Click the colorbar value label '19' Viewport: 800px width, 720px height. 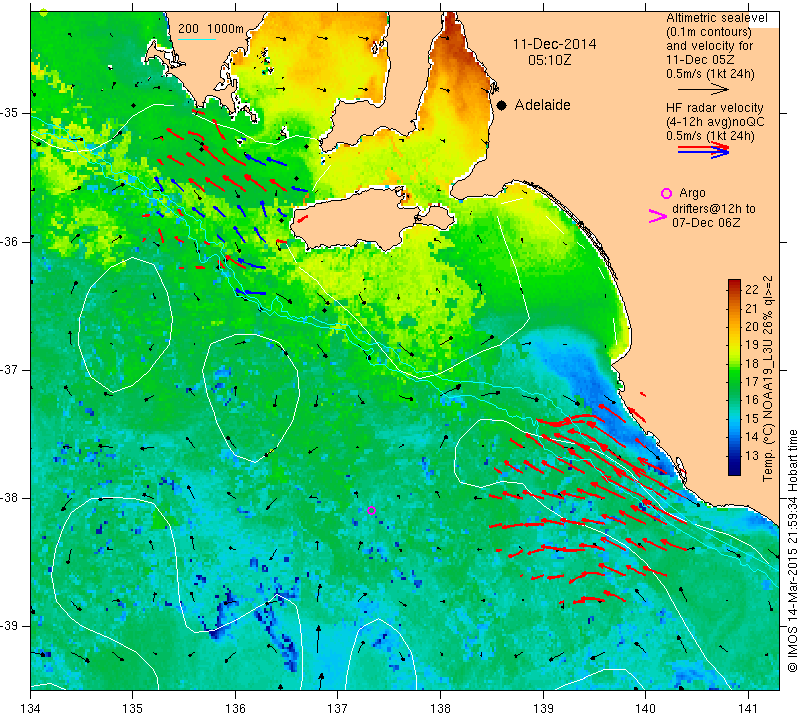(752, 344)
